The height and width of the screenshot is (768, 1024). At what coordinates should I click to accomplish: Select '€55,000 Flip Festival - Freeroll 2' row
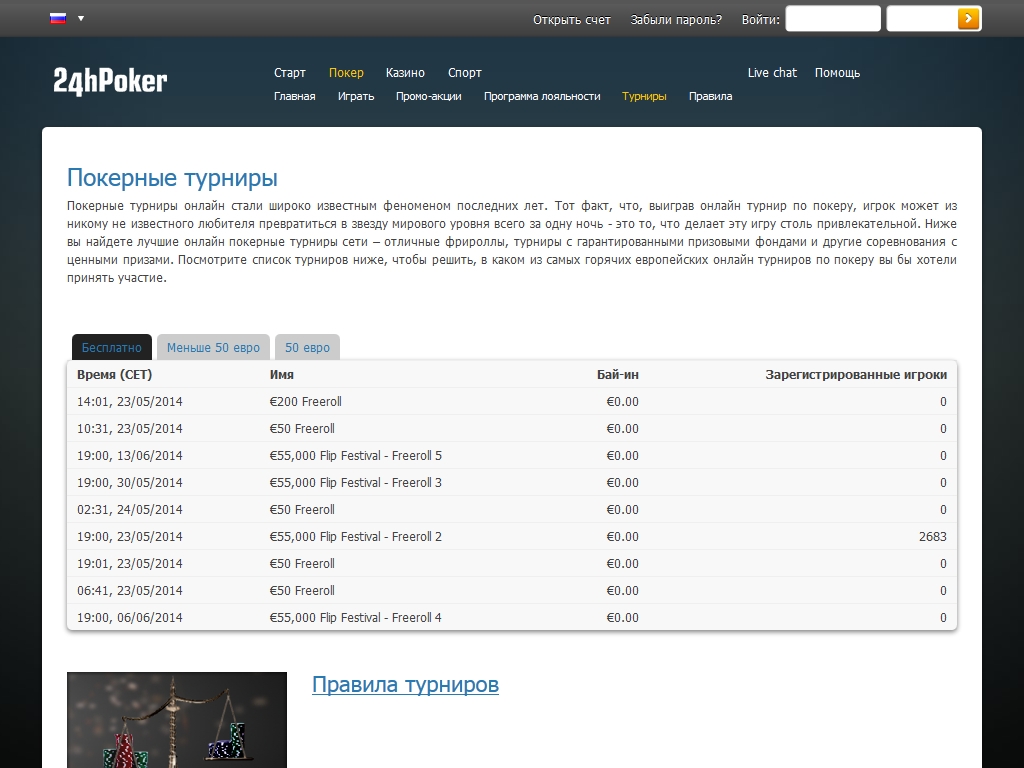(x=355, y=537)
